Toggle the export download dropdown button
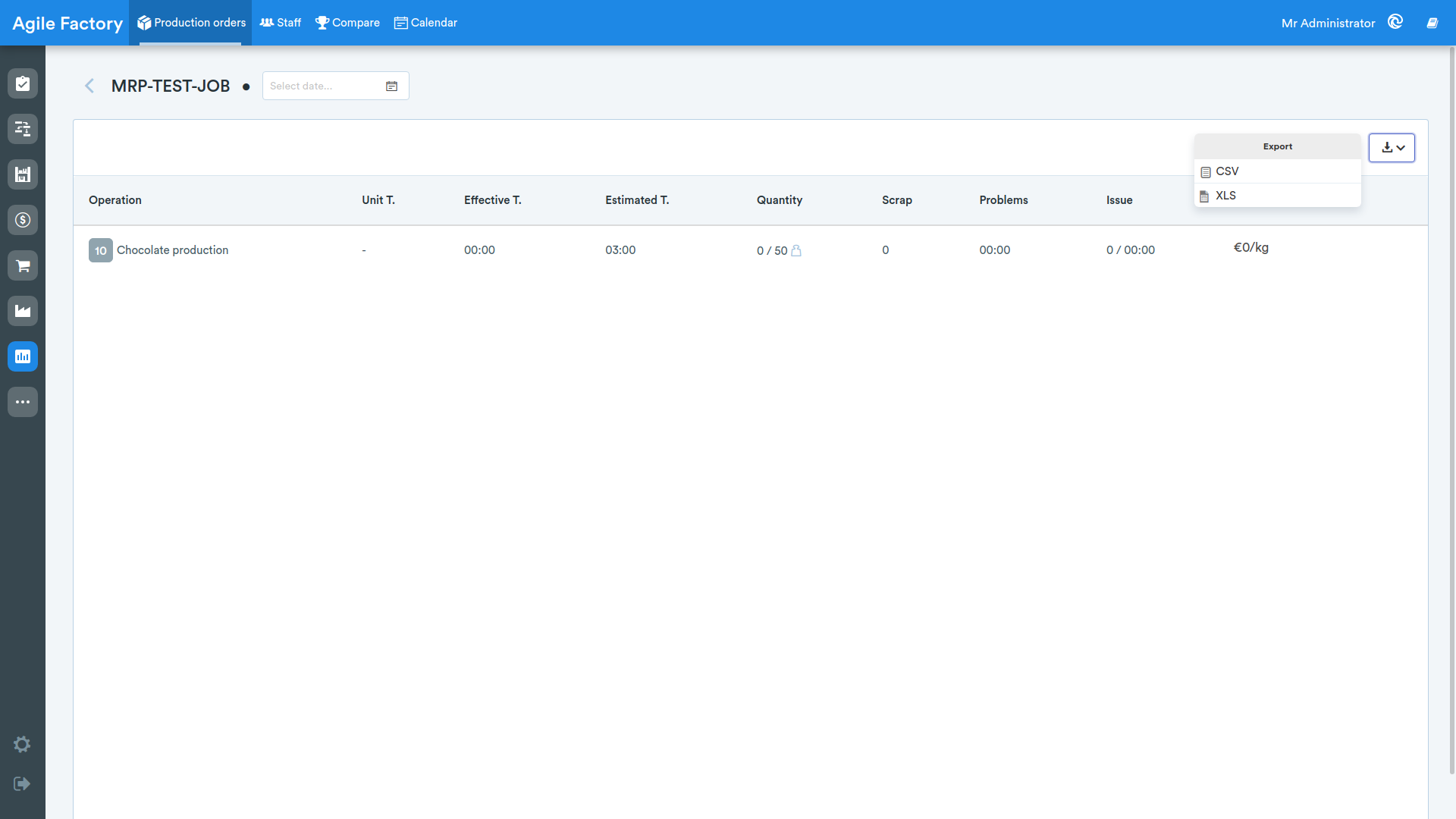Image resolution: width=1456 pixels, height=819 pixels. tap(1392, 148)
